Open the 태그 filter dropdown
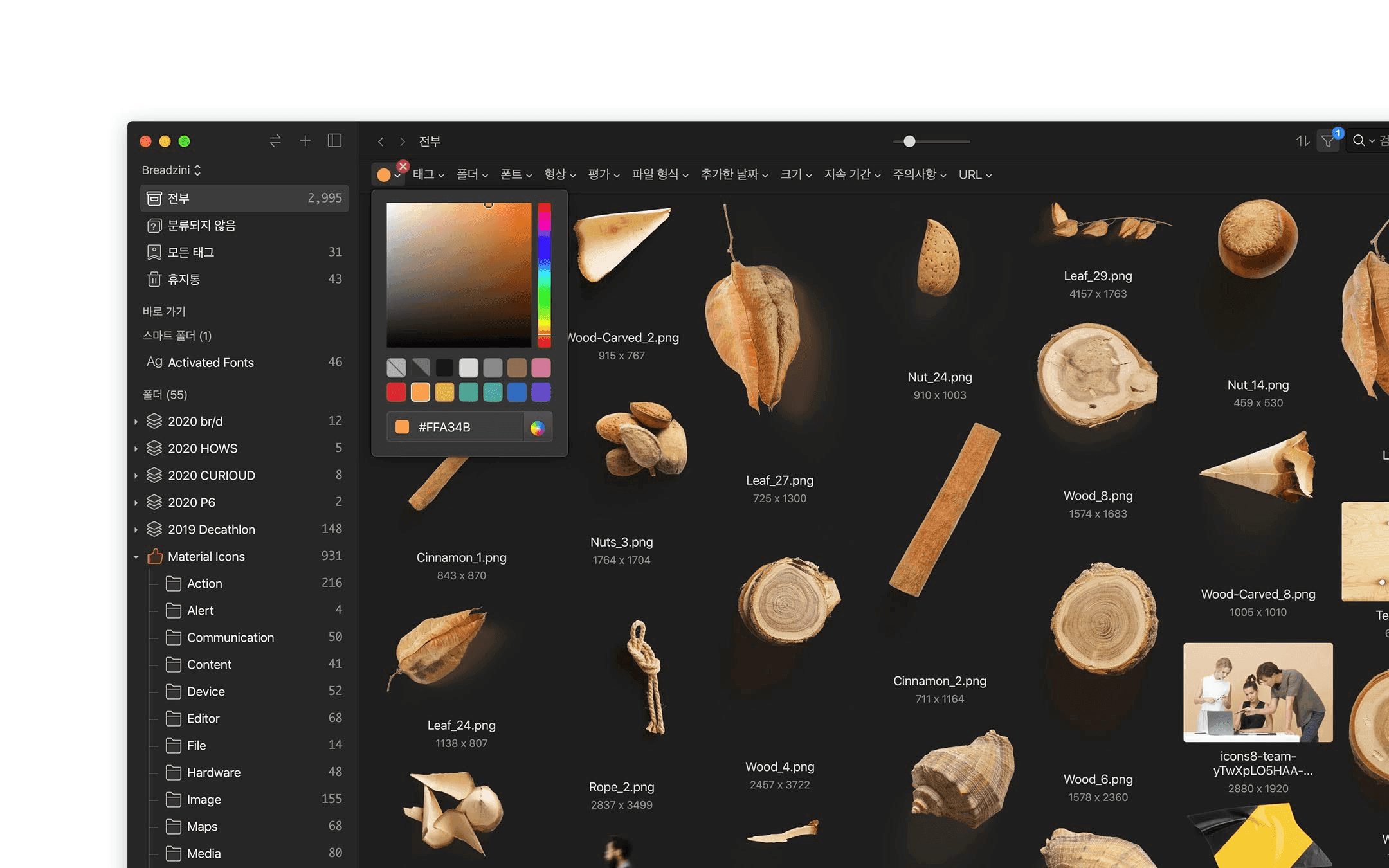The width and height of the screenshot is (1389, 868). [x=428, y=174]
